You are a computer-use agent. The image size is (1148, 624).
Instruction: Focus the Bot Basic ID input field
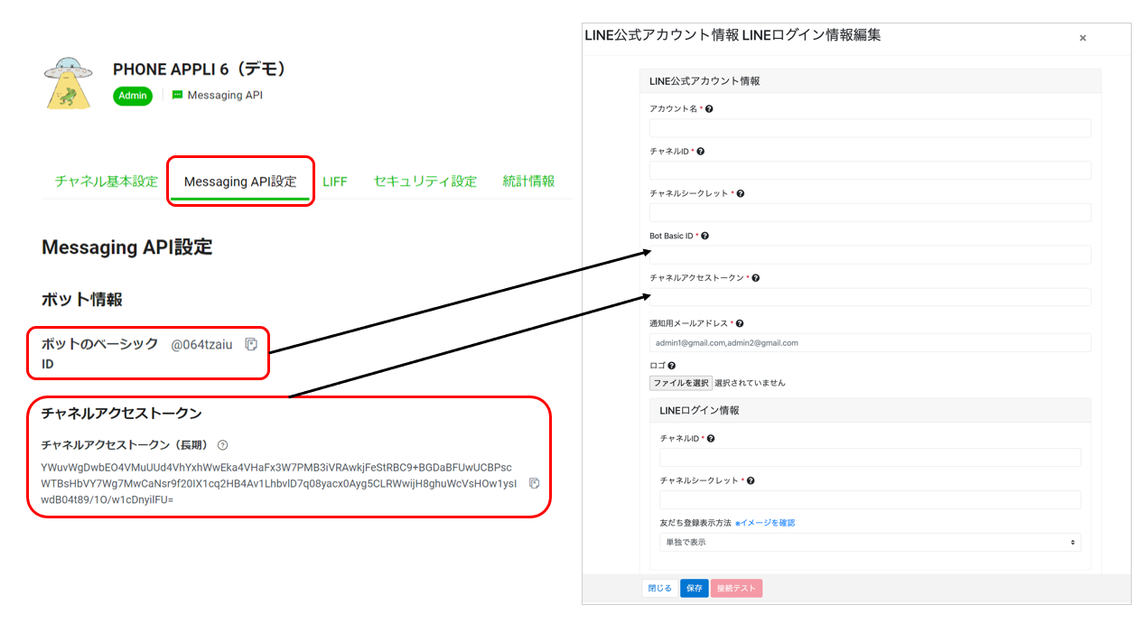click(x=870, y=255)
